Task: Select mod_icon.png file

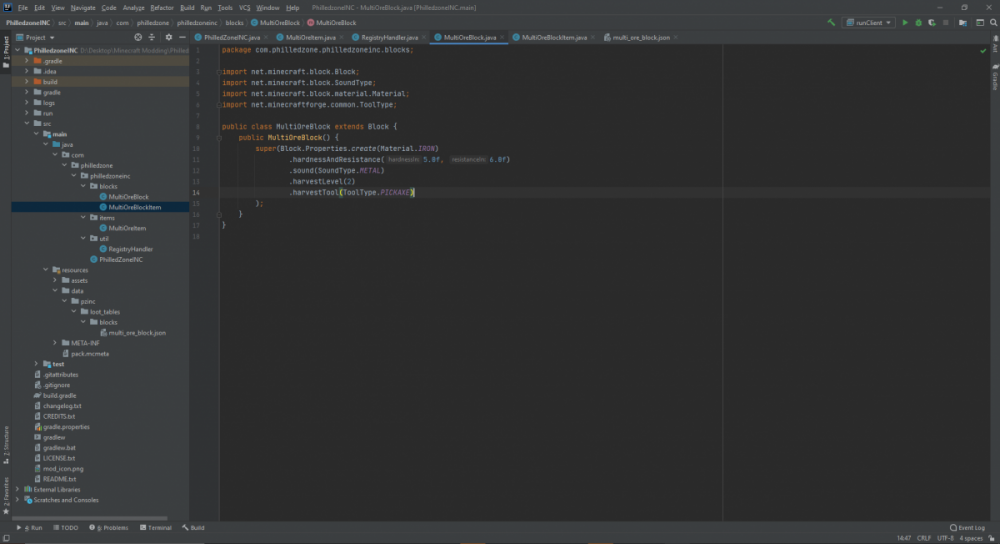Action: click(x=62, y=469)
